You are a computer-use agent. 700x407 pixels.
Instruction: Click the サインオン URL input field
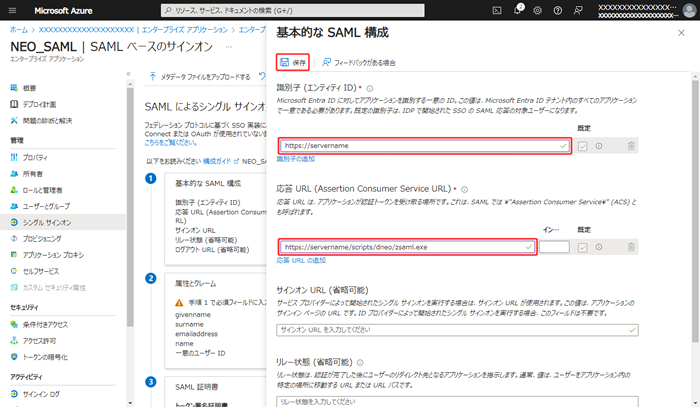tap(457, 330)
